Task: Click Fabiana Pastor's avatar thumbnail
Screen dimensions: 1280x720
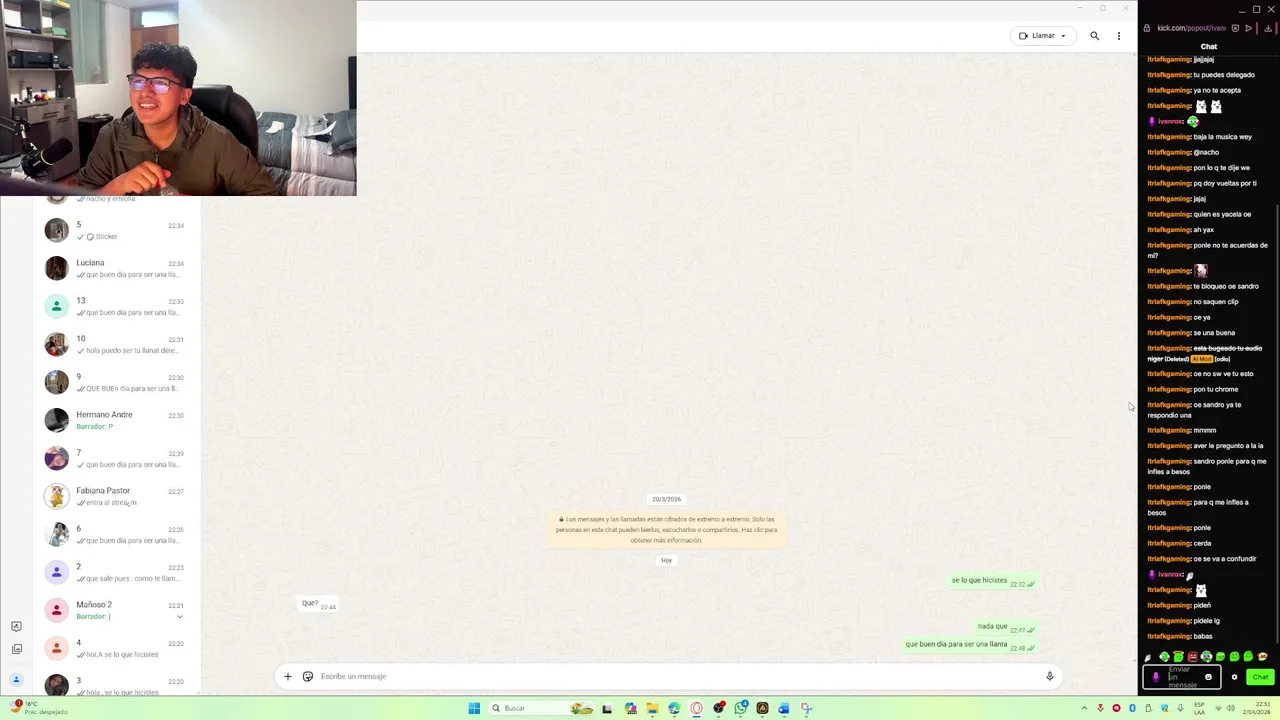Action: point(57,496)
